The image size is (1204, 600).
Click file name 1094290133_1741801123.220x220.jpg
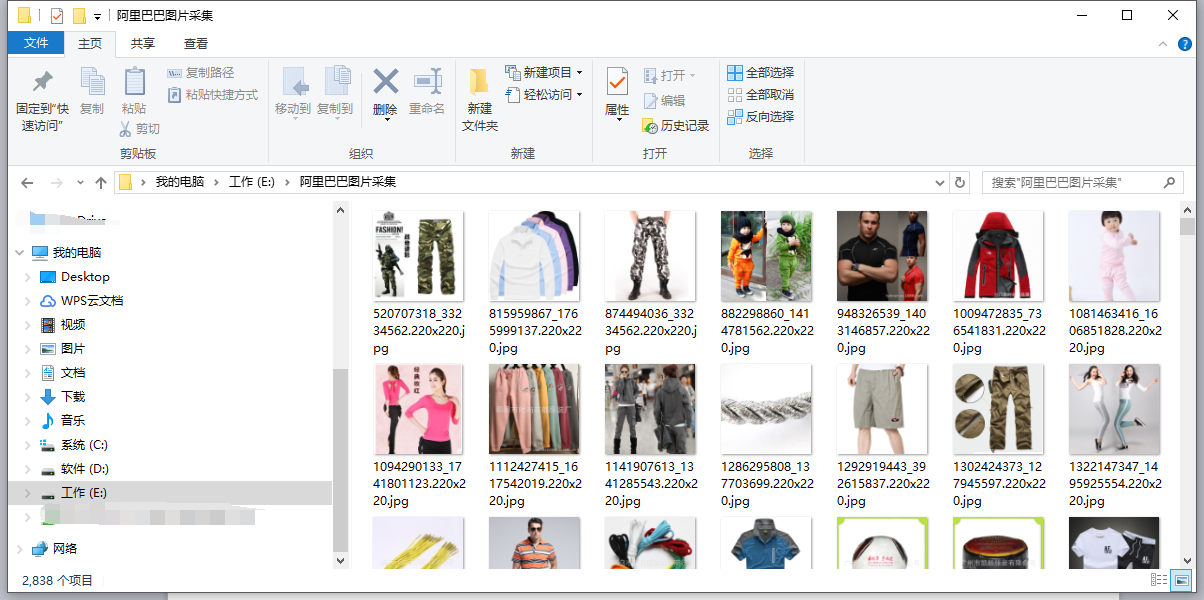[x=418, y=484]
